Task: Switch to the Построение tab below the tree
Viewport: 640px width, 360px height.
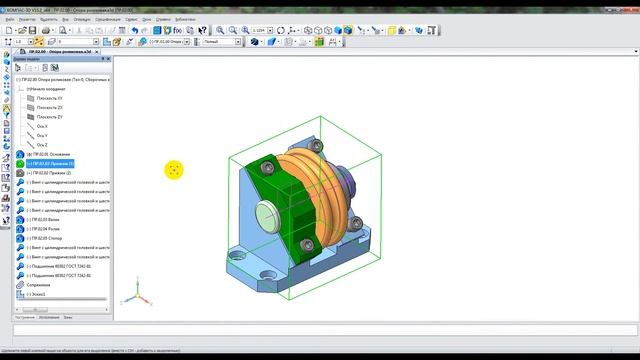Action: [x=25, y=317]
